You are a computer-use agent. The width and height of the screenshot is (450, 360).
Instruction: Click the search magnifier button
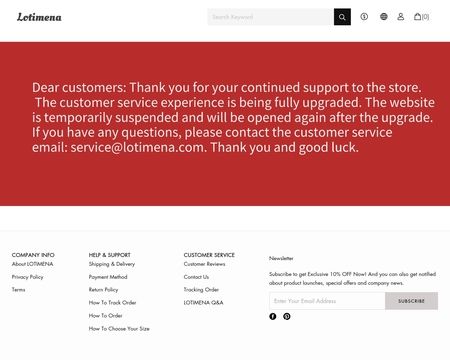point(342,17)
